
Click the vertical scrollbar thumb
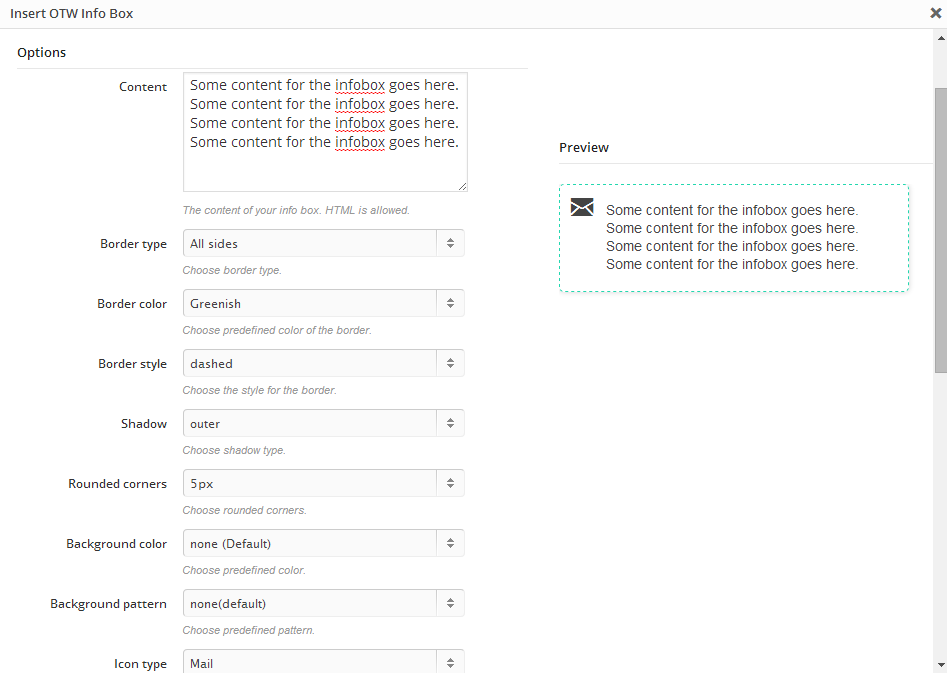pos(941,230)
